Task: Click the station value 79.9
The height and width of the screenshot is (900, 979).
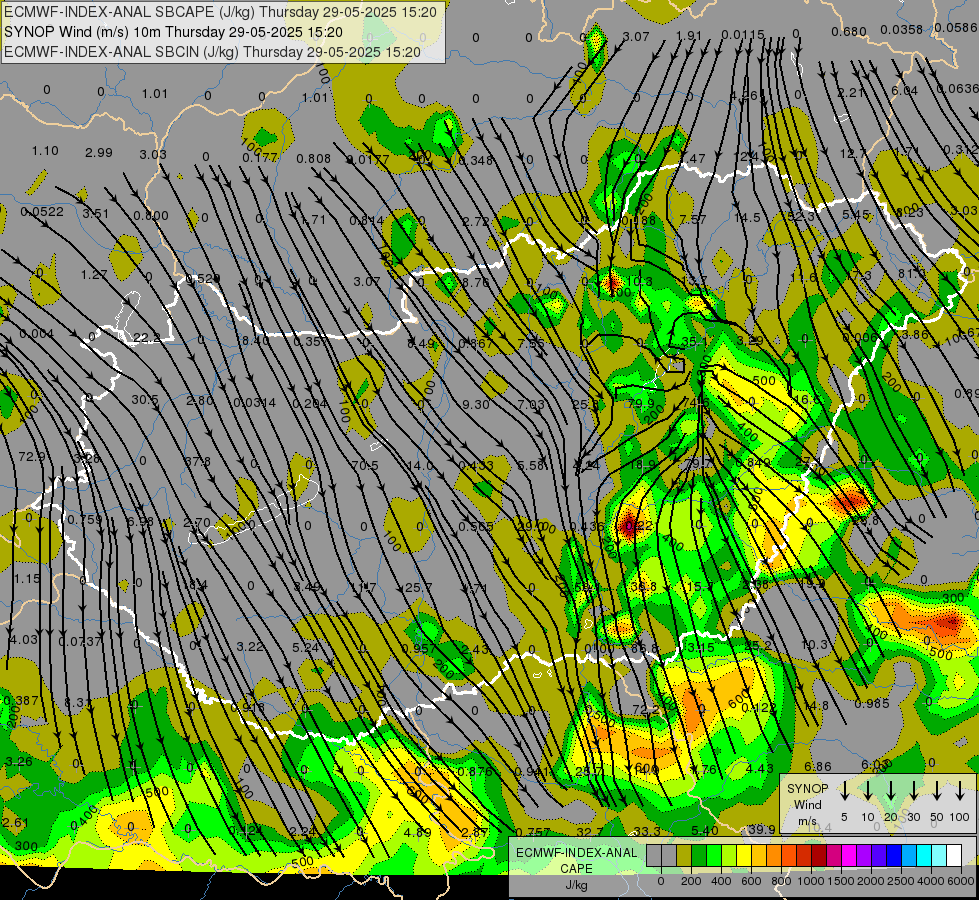Action: coord(641,403)
